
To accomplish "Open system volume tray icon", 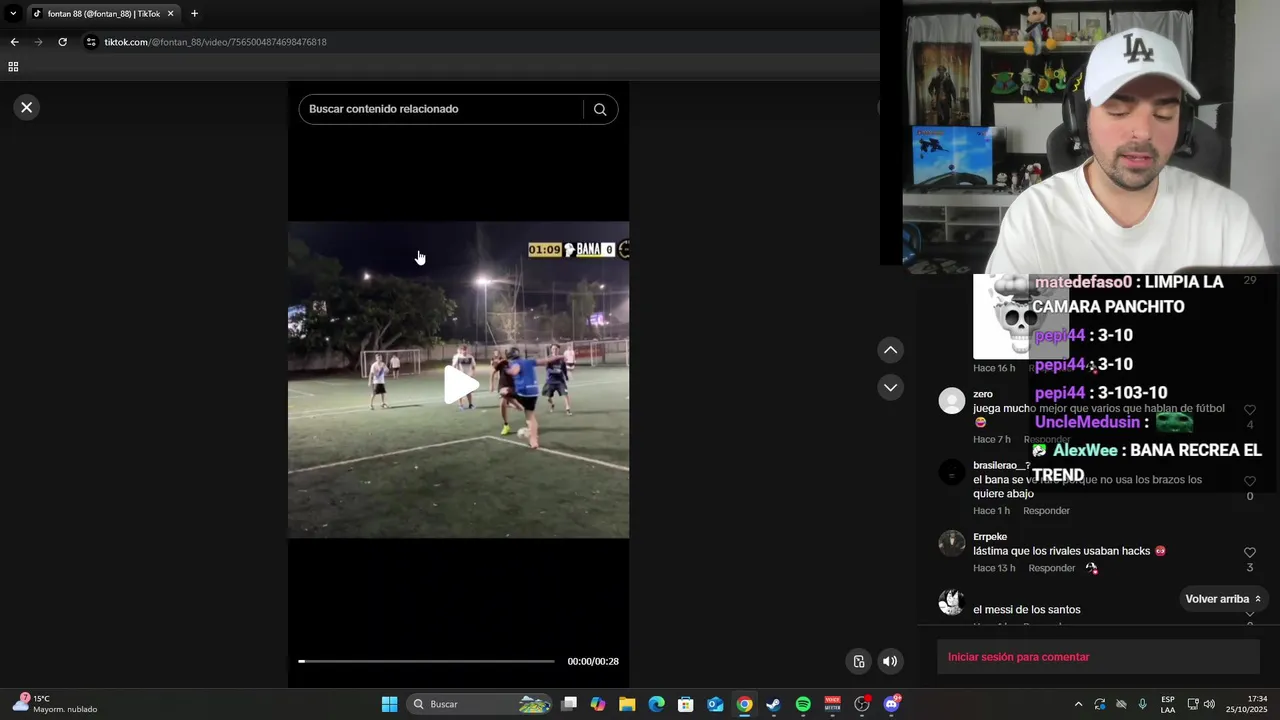I will point(1209,704).
